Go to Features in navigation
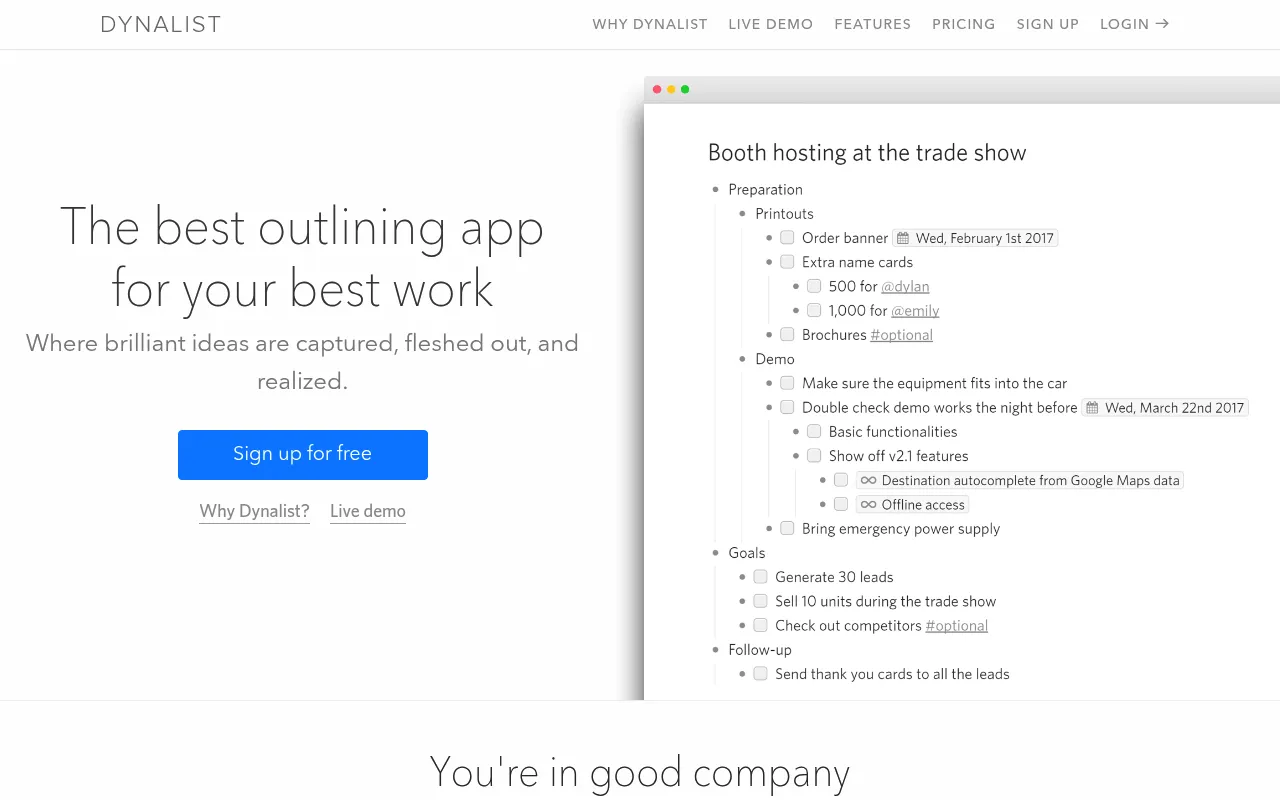The width and height of the screenshot is (1280, 800). (x=873, y=24)
